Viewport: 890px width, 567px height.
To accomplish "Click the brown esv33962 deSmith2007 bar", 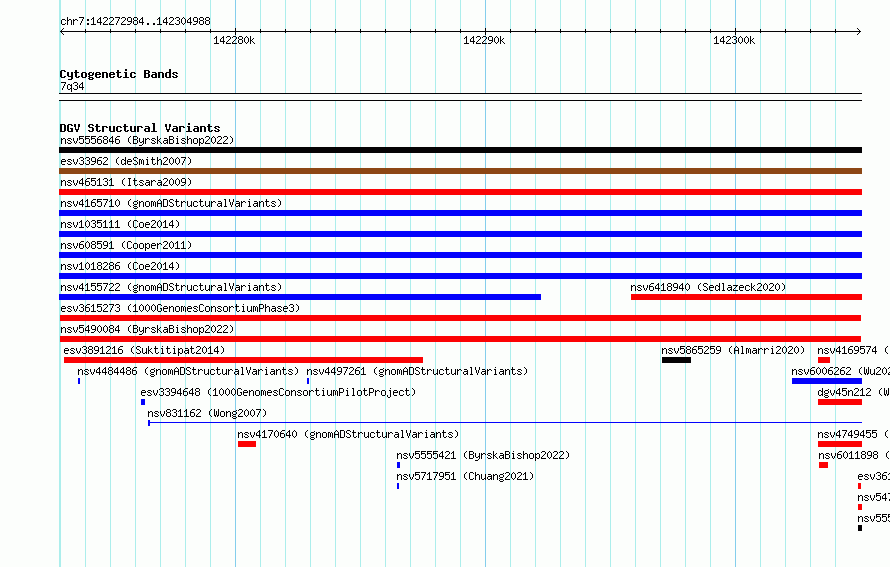I will pyautogui.click(x=460, y=171).
